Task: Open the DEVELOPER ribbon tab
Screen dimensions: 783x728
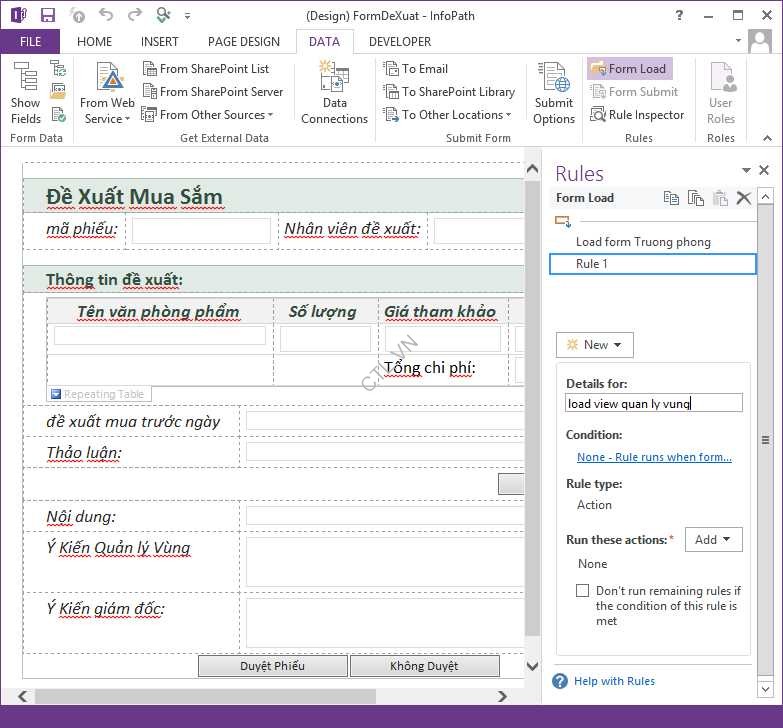Action: (x=400, y=42)
